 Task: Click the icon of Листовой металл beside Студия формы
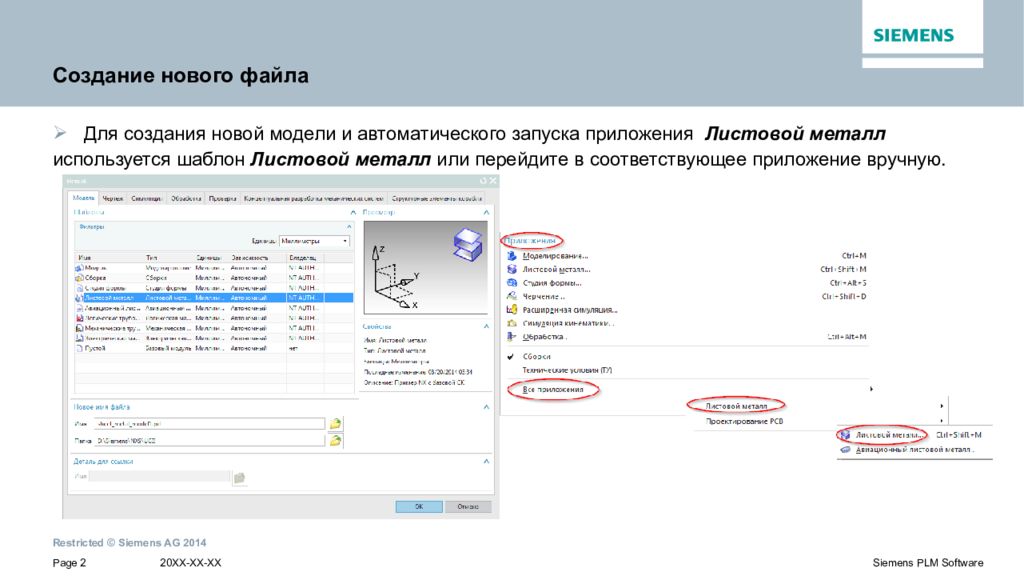point(512,269)
